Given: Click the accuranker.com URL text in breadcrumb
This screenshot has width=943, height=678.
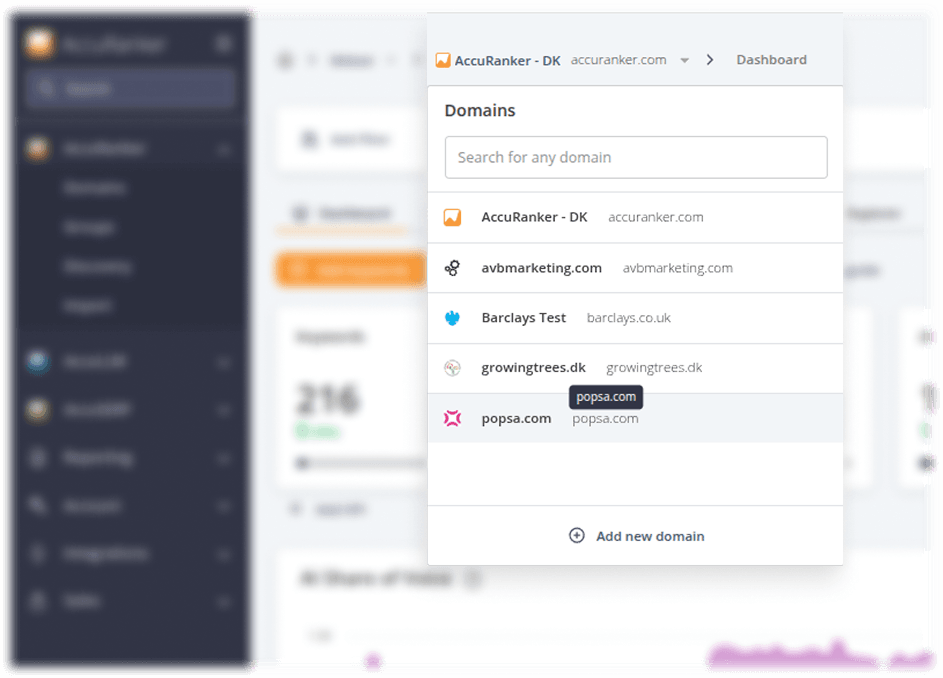Looking at the screenshot, I should (x=618, y=60).
